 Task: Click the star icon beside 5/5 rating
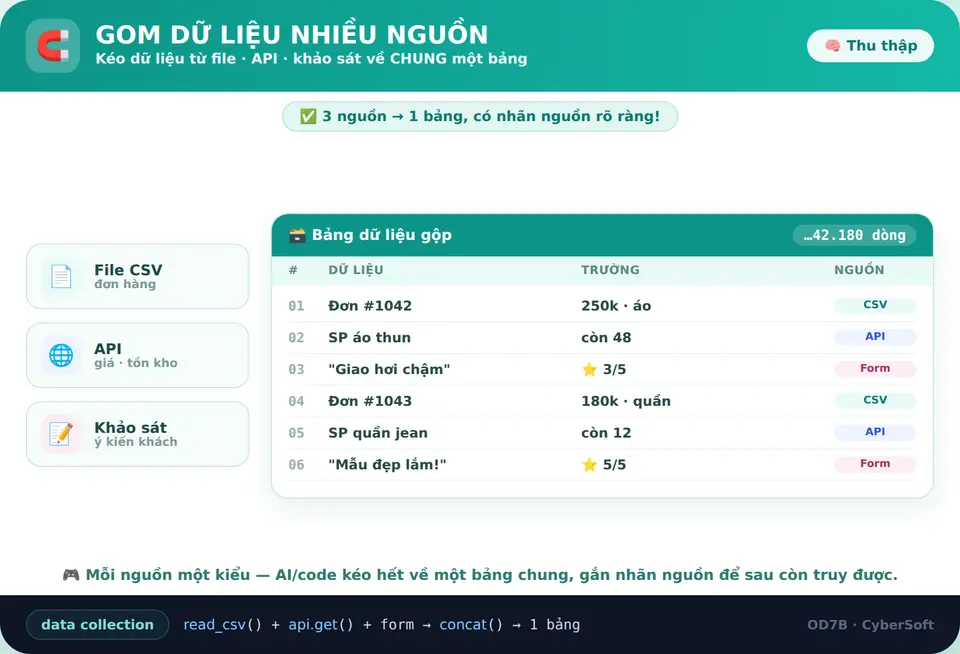590,465
